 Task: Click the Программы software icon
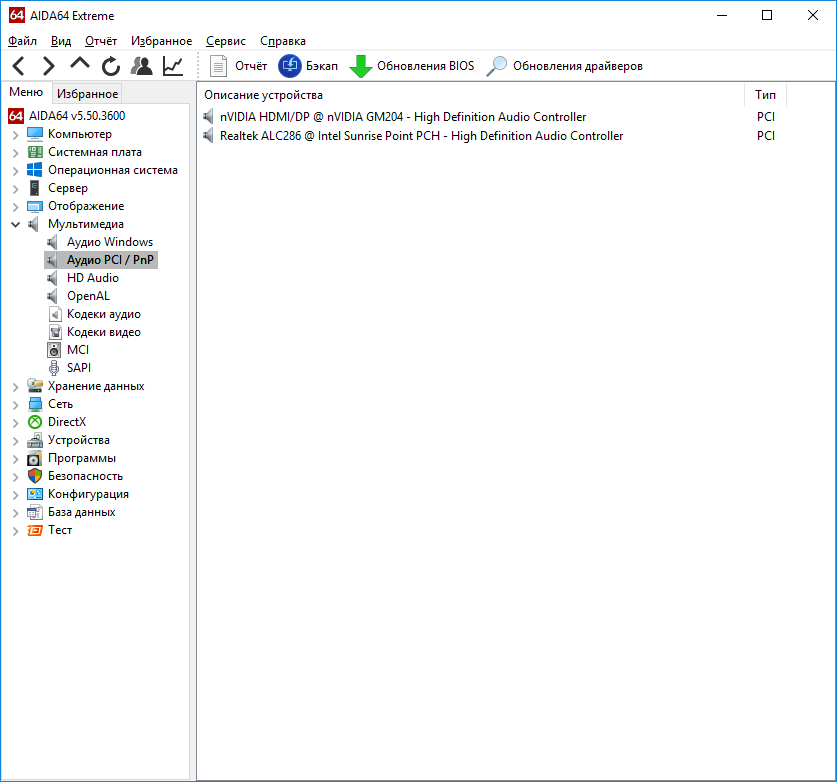click(x=35, y=458)
